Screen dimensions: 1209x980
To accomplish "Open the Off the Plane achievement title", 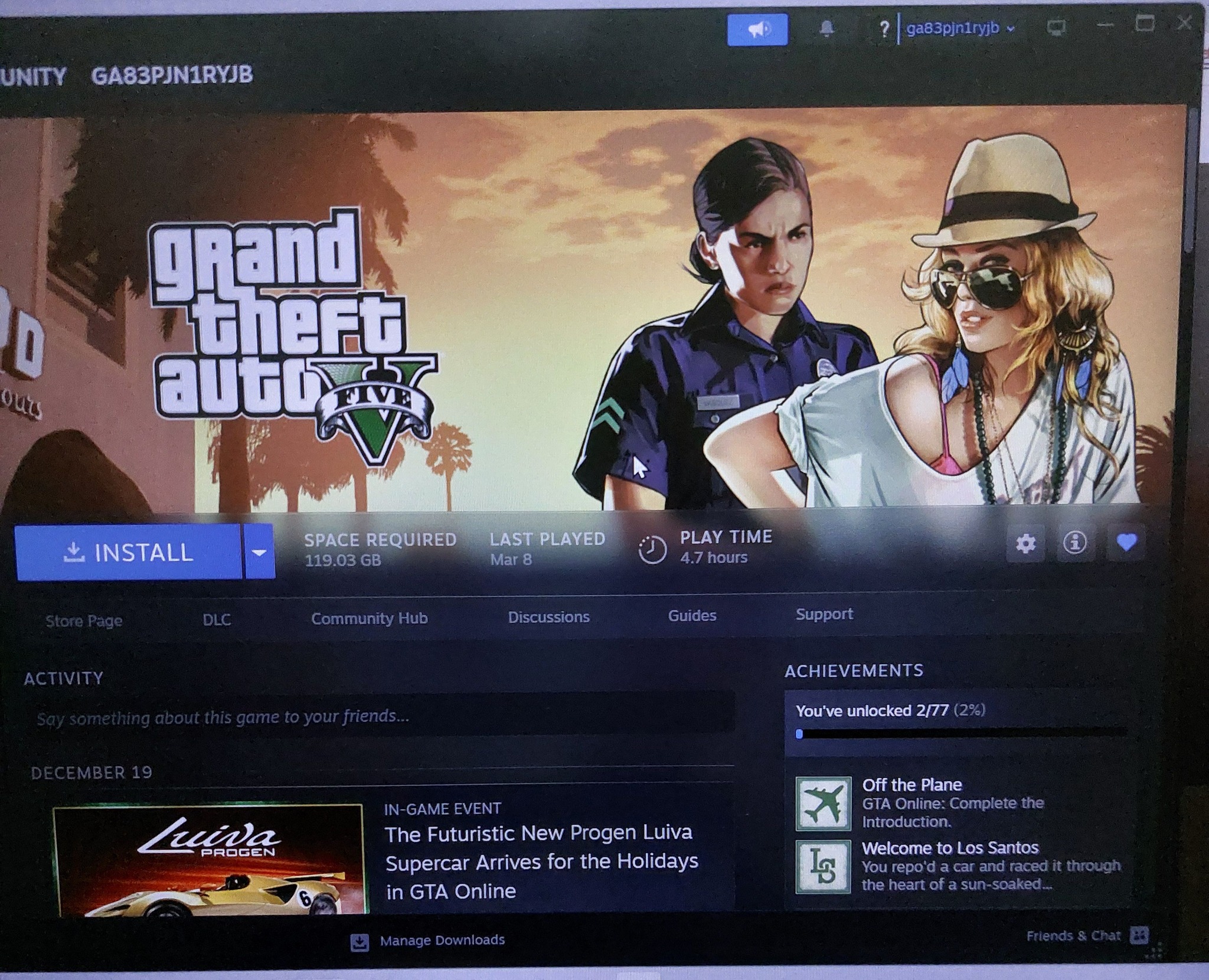I will [911, 785].
